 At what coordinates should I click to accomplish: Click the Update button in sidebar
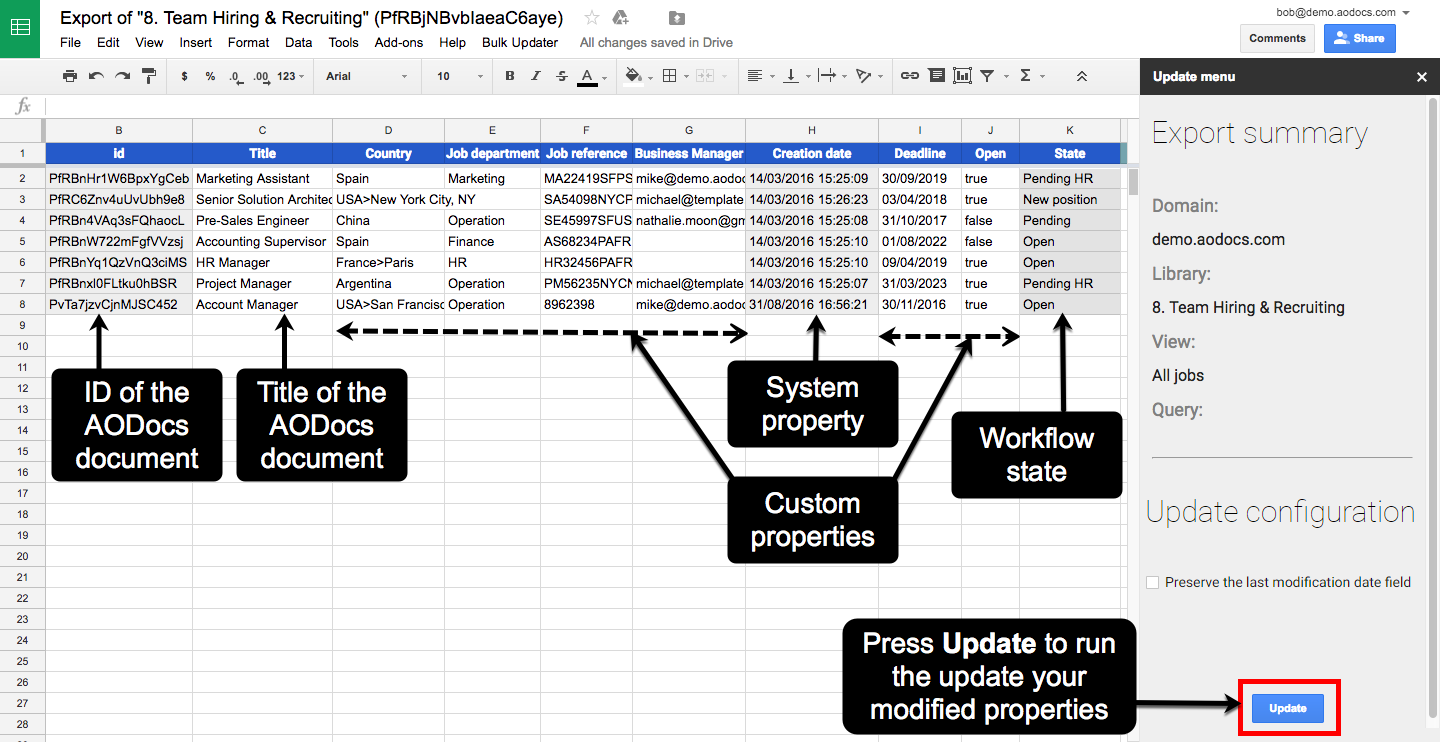pos(1288,708)
